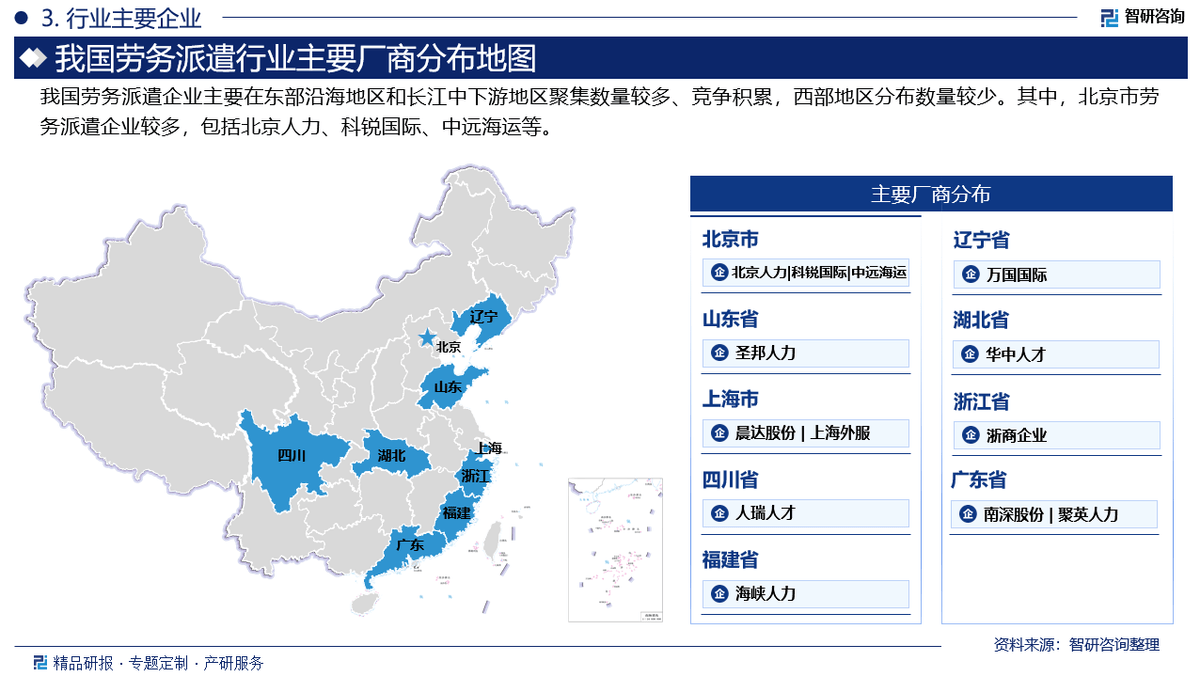
Task: Click the 浙江省 heading
Action: pyautogui.click(x=980, y=402)
